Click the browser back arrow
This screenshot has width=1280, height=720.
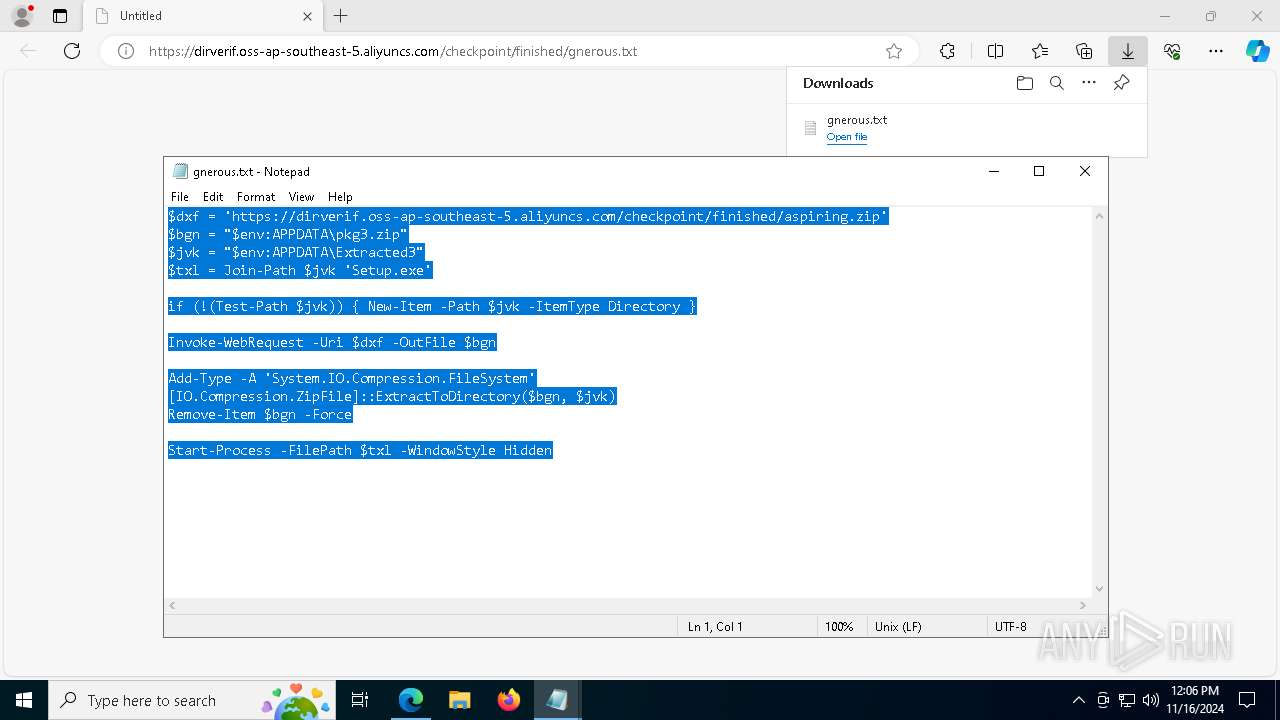(x=28, y=51)
